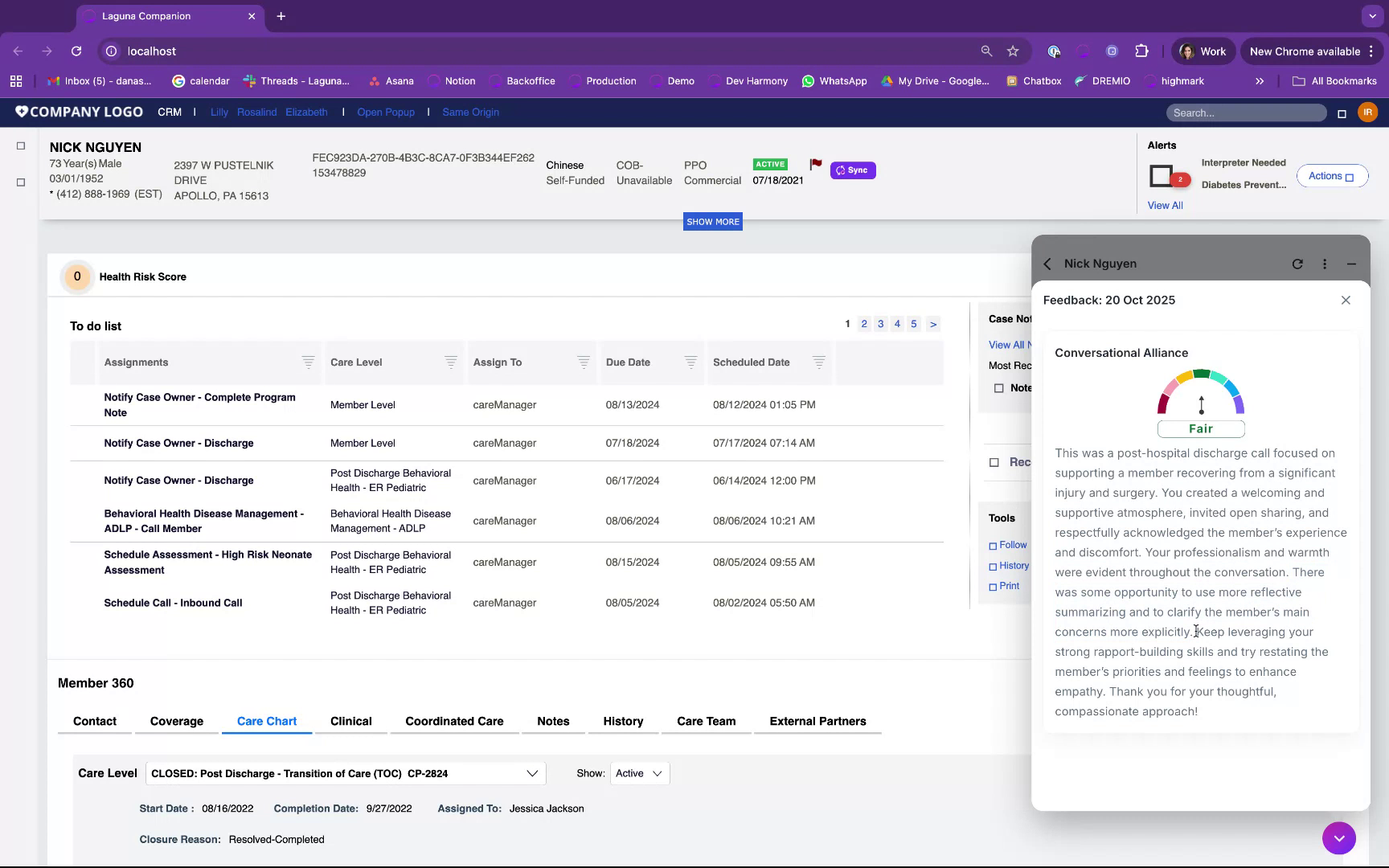Image resolution: width=1389 pixels, height=868 pixels.
Task: Open the Care Level dropdown showing CLOSED: Post Discharge
Action: pyautogui.click(x=531, y=773)
